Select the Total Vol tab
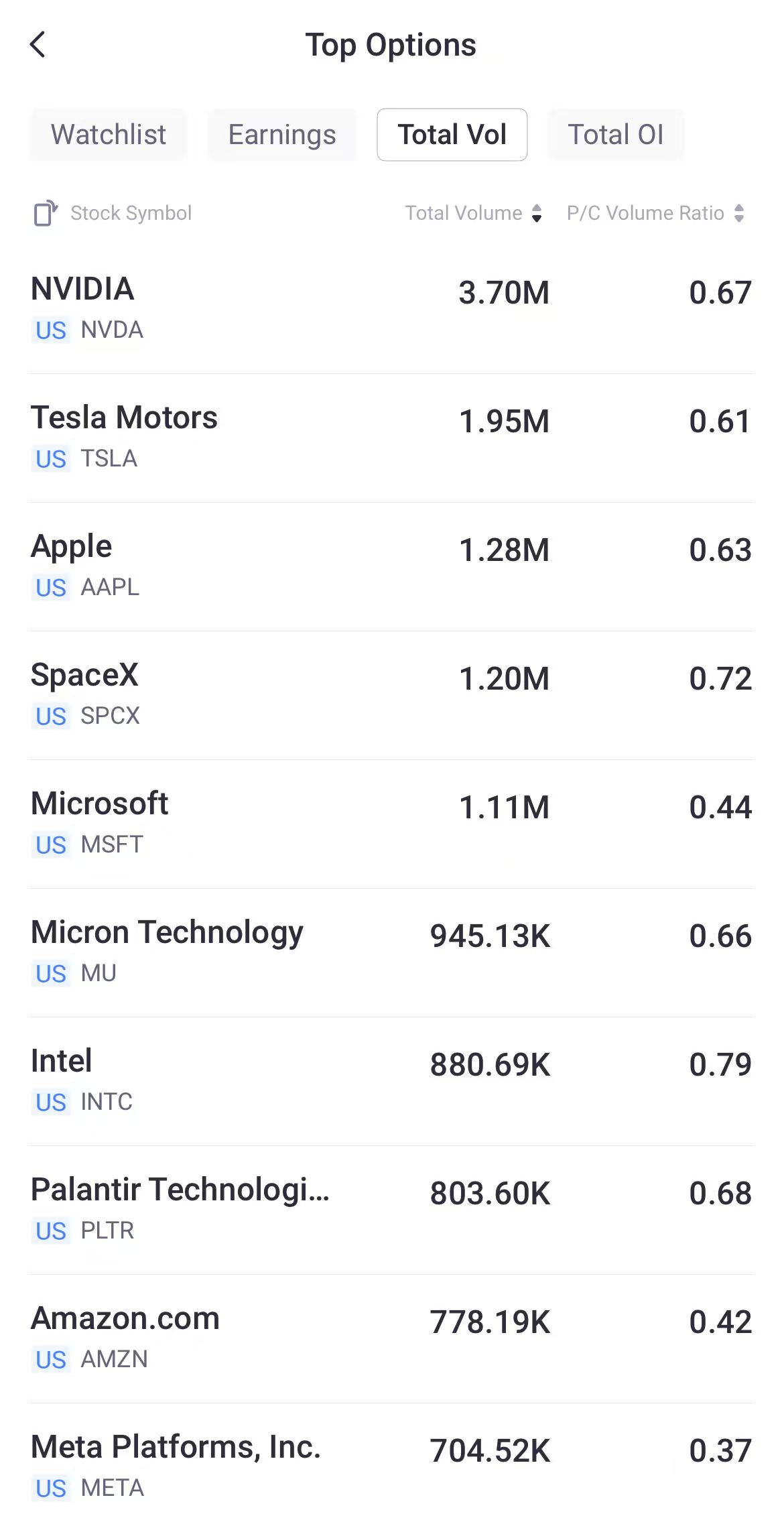This screenshot has height=1520, width=784. (452, 135)
